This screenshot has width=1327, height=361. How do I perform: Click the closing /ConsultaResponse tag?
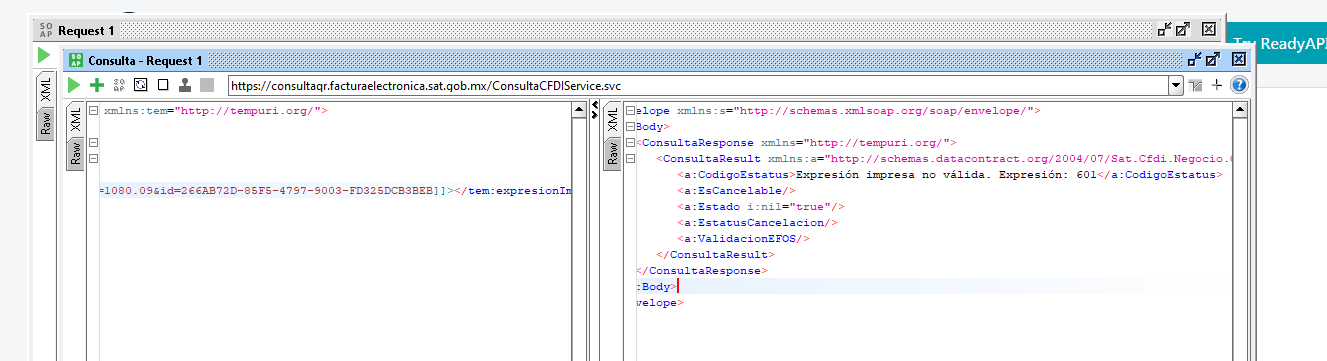coord(701,270)
